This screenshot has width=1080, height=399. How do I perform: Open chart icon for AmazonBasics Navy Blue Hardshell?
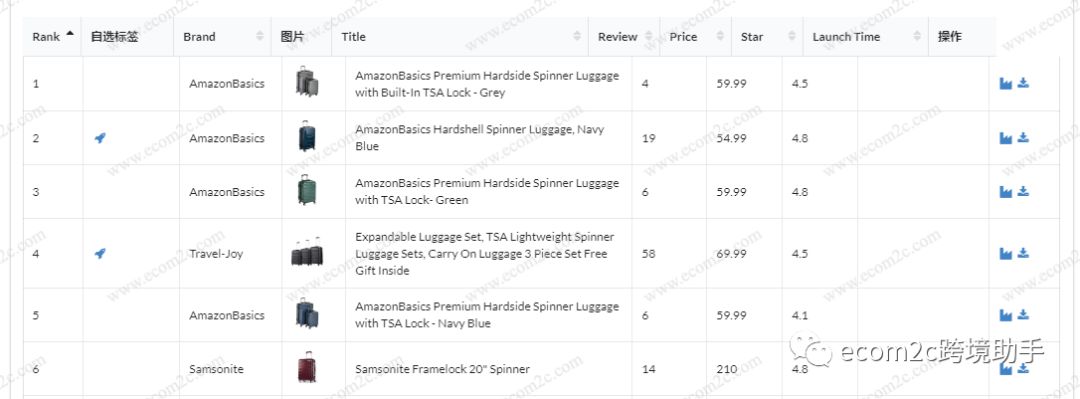[1006, 138]
